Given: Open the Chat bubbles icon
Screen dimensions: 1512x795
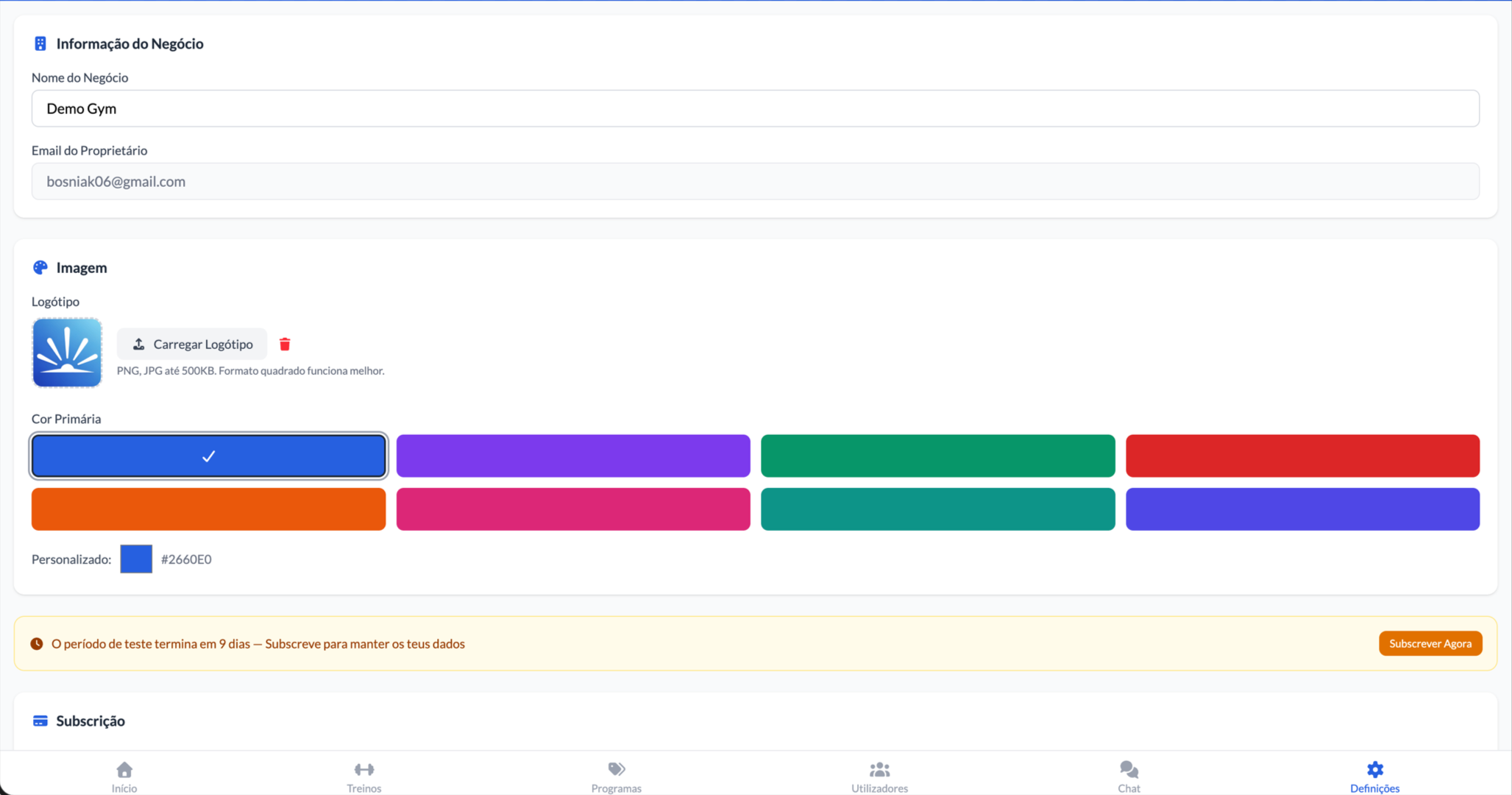Looking at the screenshot, I should (x=1129, y=770).
